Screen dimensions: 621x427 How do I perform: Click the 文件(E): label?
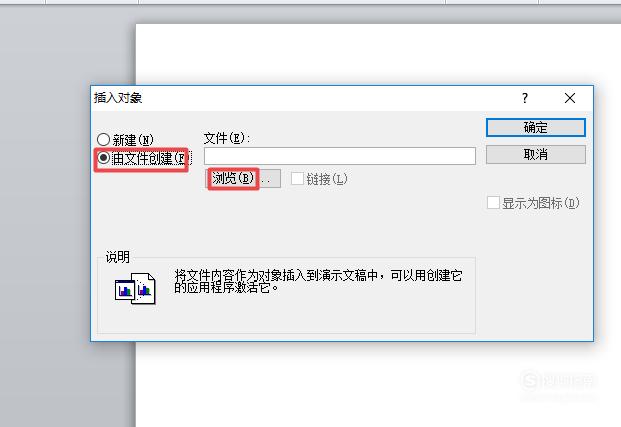click(227, 138)
